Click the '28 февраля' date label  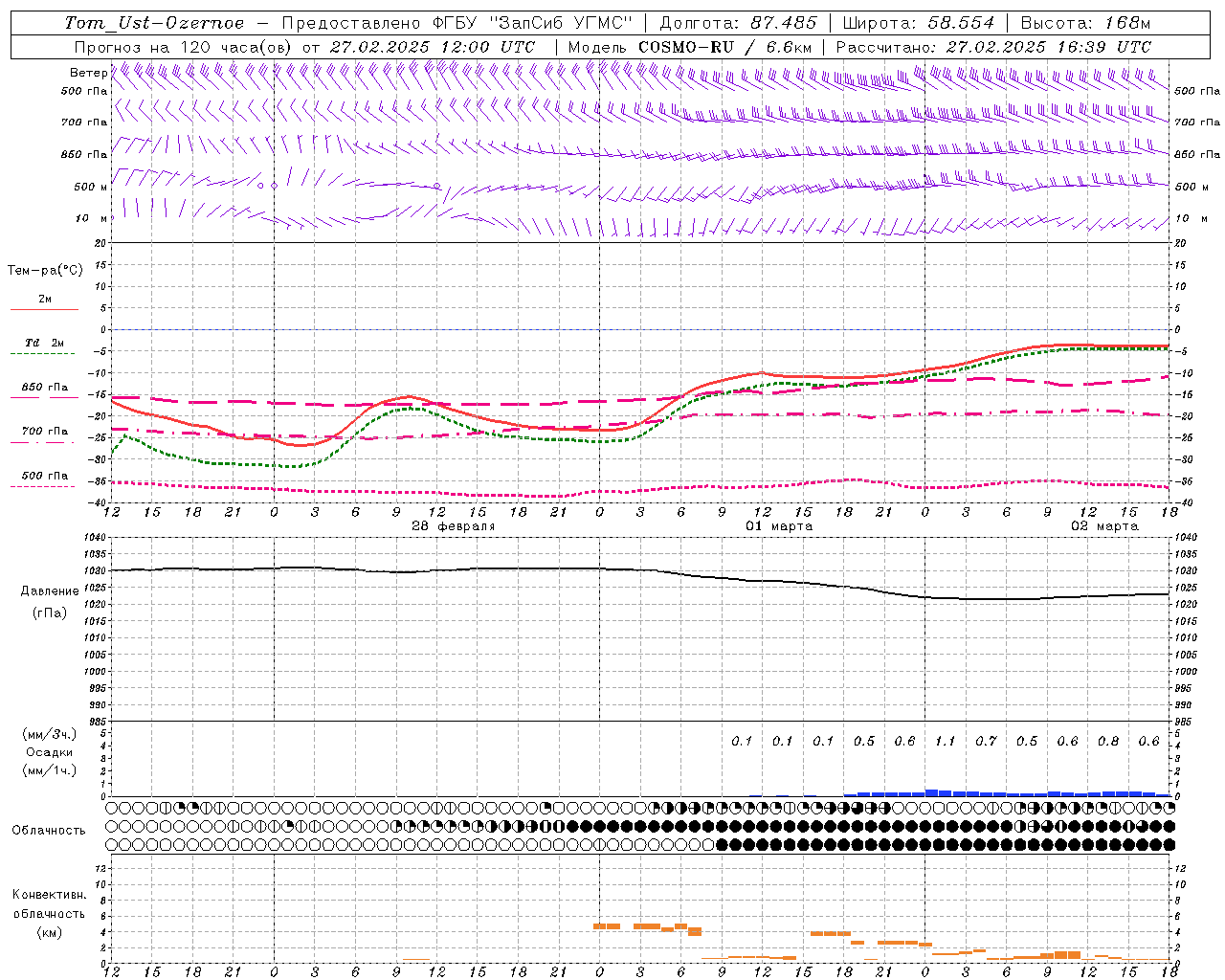tap(453, 526)
